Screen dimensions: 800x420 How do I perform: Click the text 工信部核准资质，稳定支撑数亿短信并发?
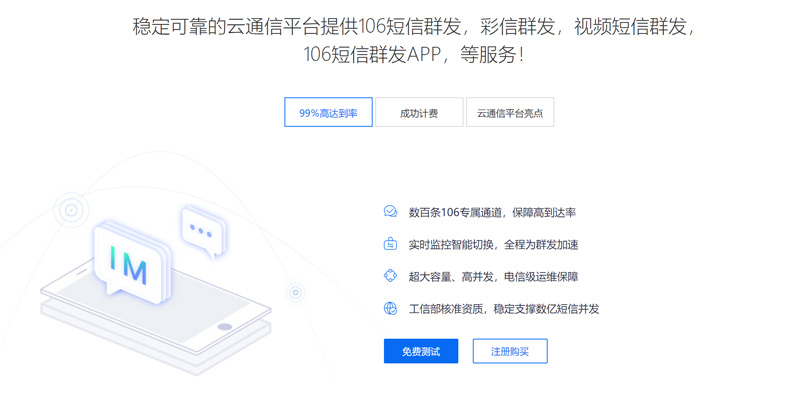[x=504, y=309]
